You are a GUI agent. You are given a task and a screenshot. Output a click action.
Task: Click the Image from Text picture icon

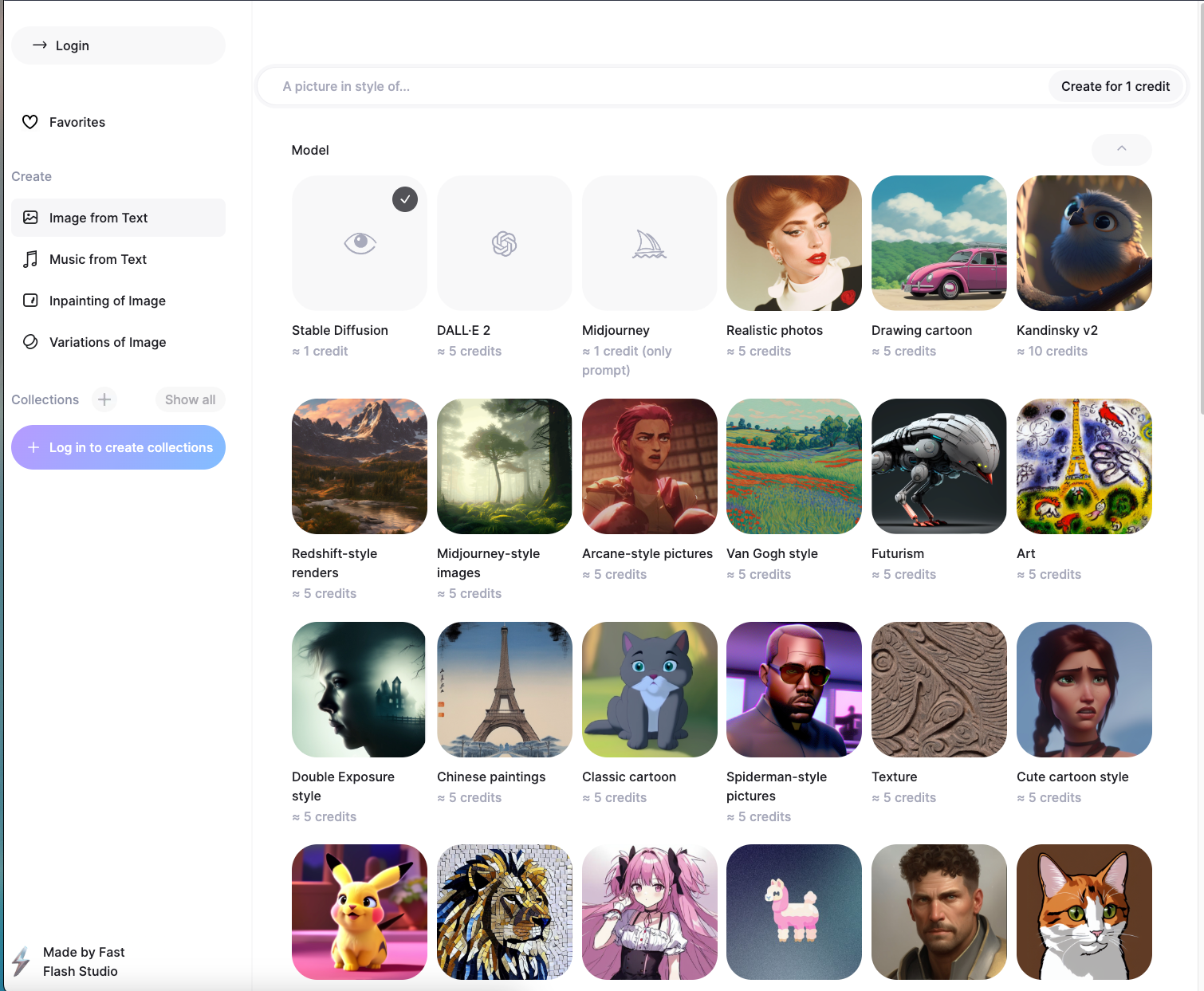30,218
